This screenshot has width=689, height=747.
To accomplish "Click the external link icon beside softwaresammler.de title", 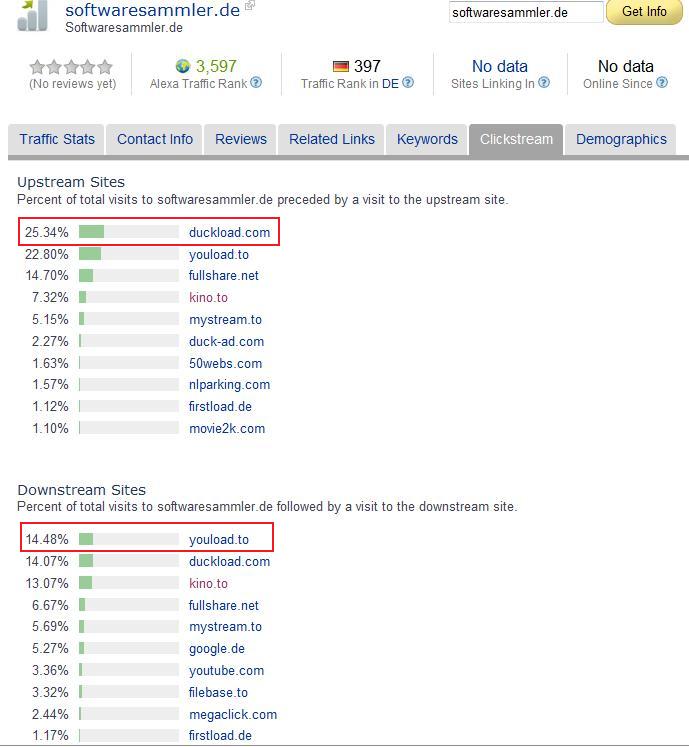I will click(x=249, y=7).
